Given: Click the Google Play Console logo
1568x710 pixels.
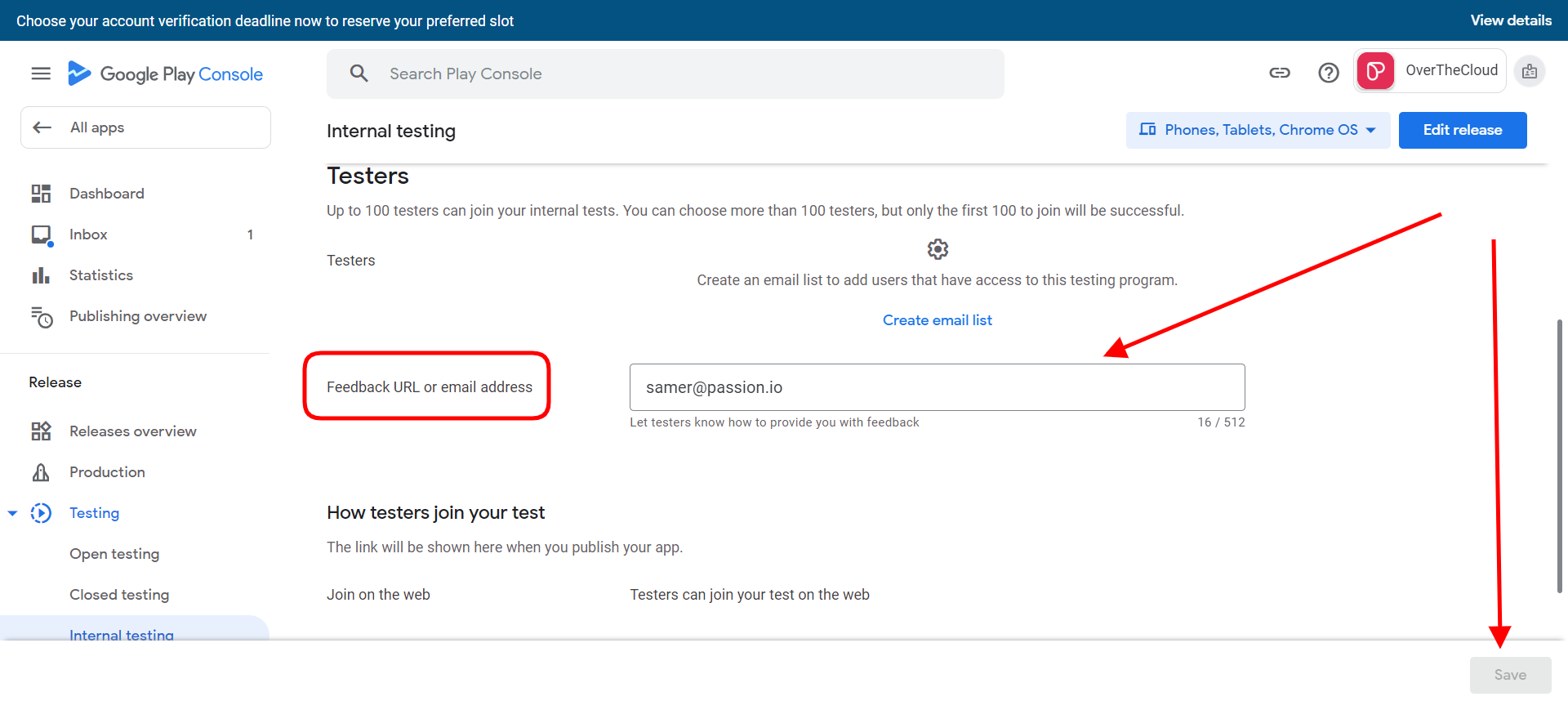Looking at the screenshot, I should point(166,74).
